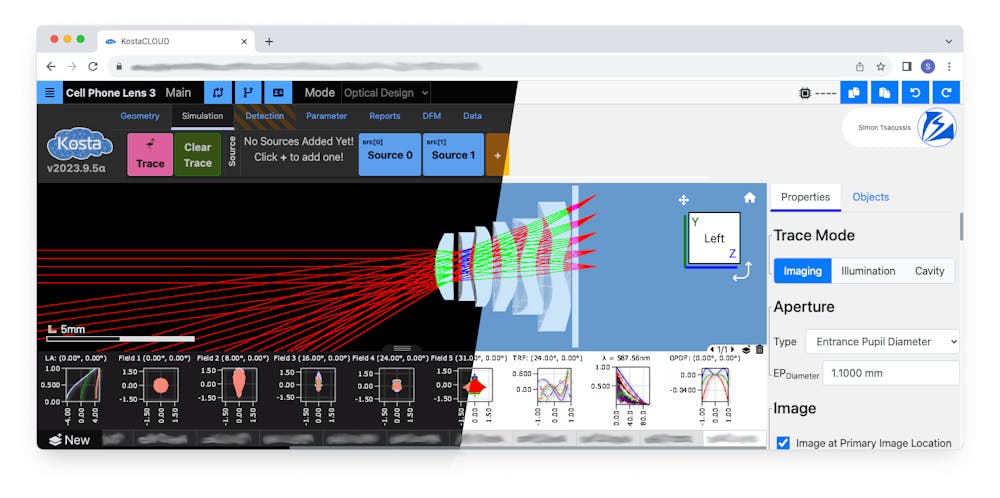
Task: Go to the previous plot page arrow
Action: coord(712,349)
